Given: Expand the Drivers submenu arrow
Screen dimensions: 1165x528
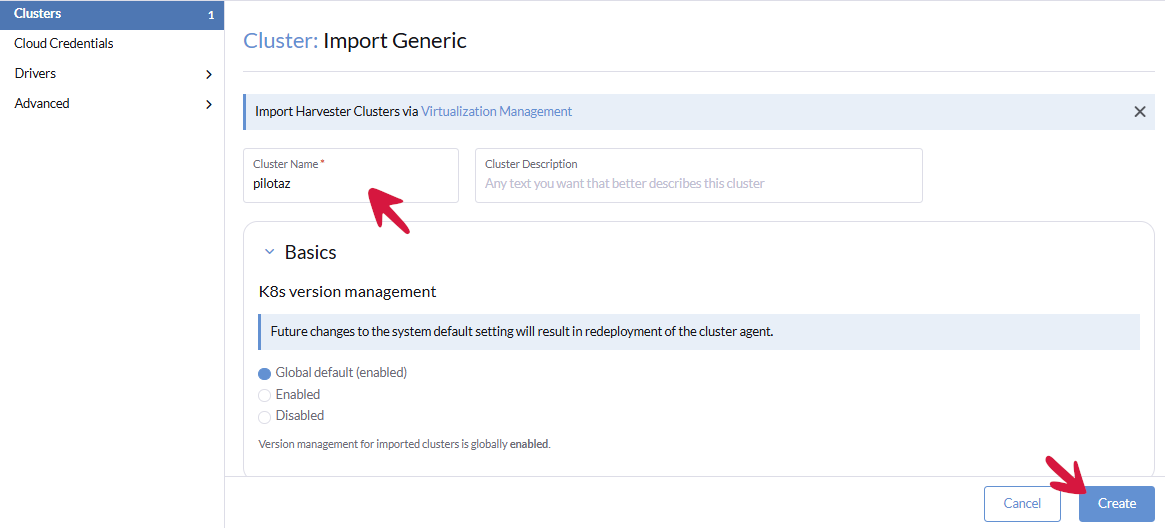Looking at the screenshot, I should click(209, 74).
